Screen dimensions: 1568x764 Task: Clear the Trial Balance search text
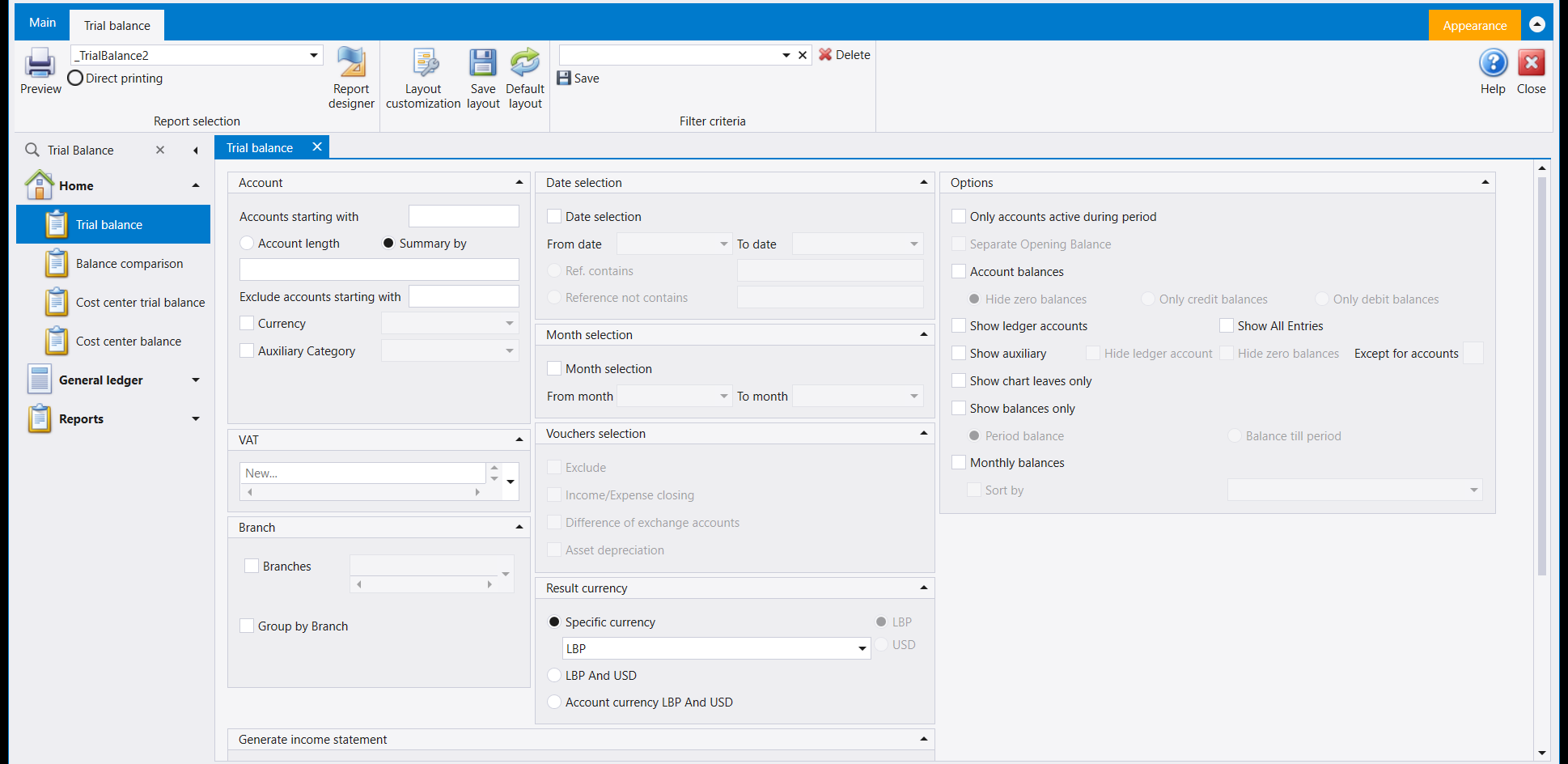coord(160,150)
